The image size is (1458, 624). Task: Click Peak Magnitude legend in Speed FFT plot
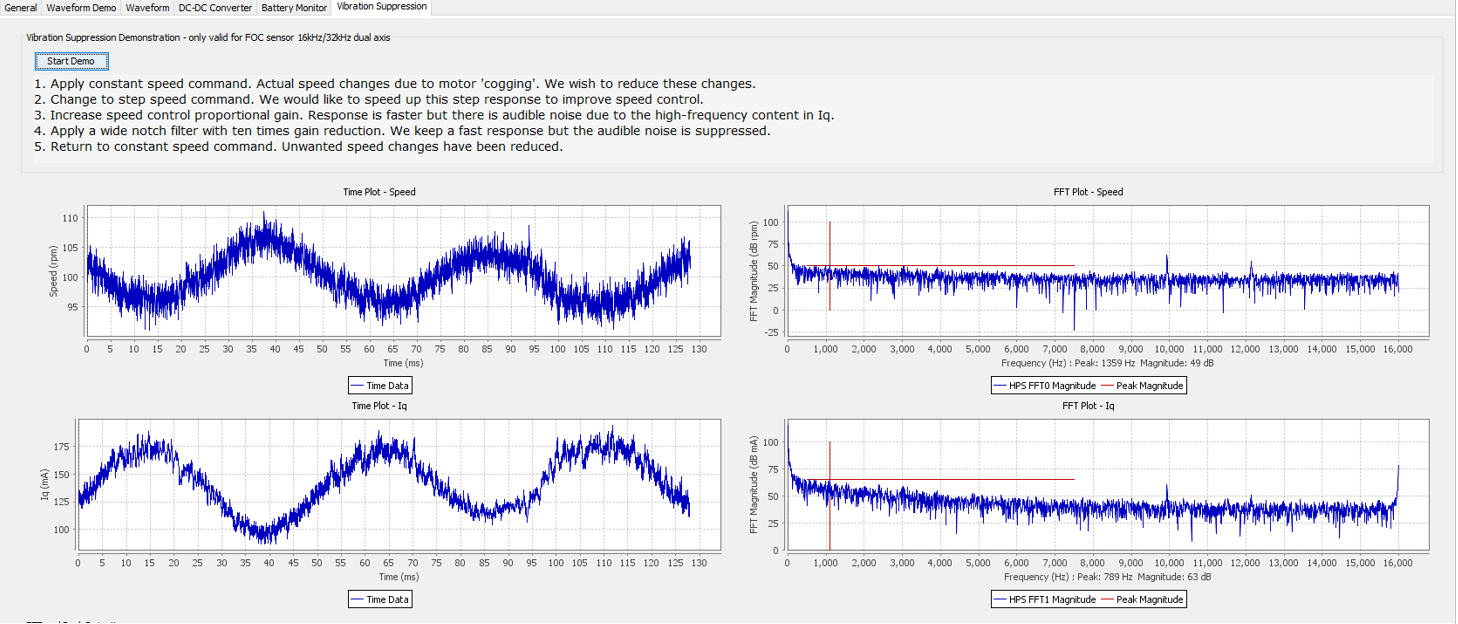[x=1143, y=386]
